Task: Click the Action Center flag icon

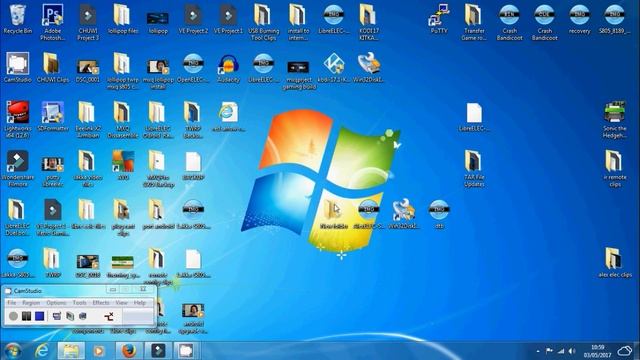Action: click(549, 351)
